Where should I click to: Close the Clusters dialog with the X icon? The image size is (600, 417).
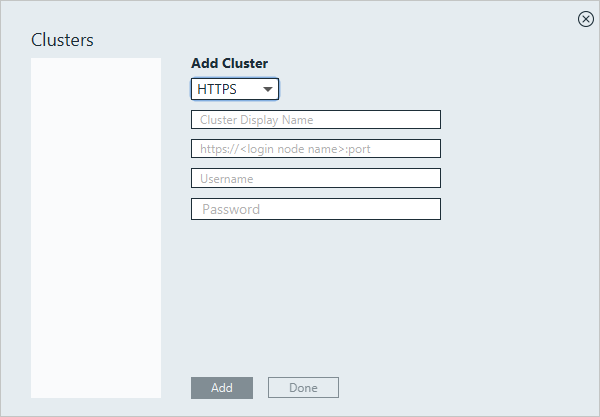[585, 19]
